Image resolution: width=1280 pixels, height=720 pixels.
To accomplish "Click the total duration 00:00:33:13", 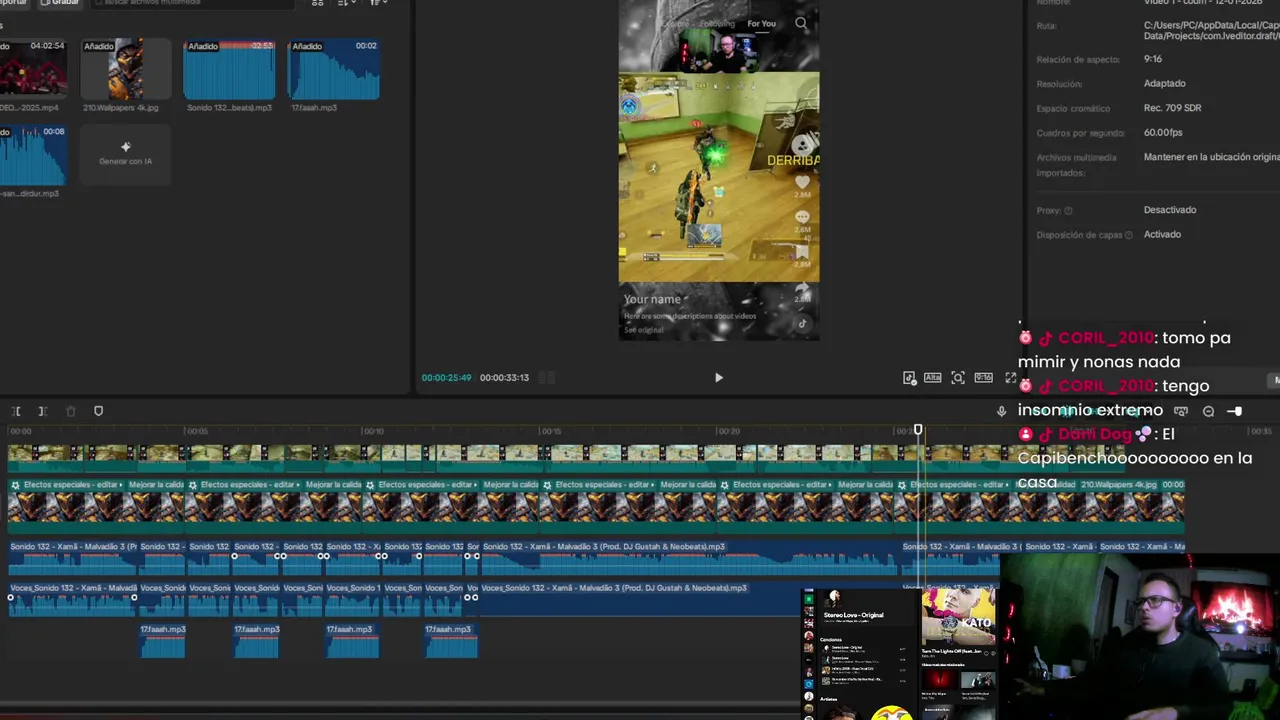I will (x=504, y=378).
